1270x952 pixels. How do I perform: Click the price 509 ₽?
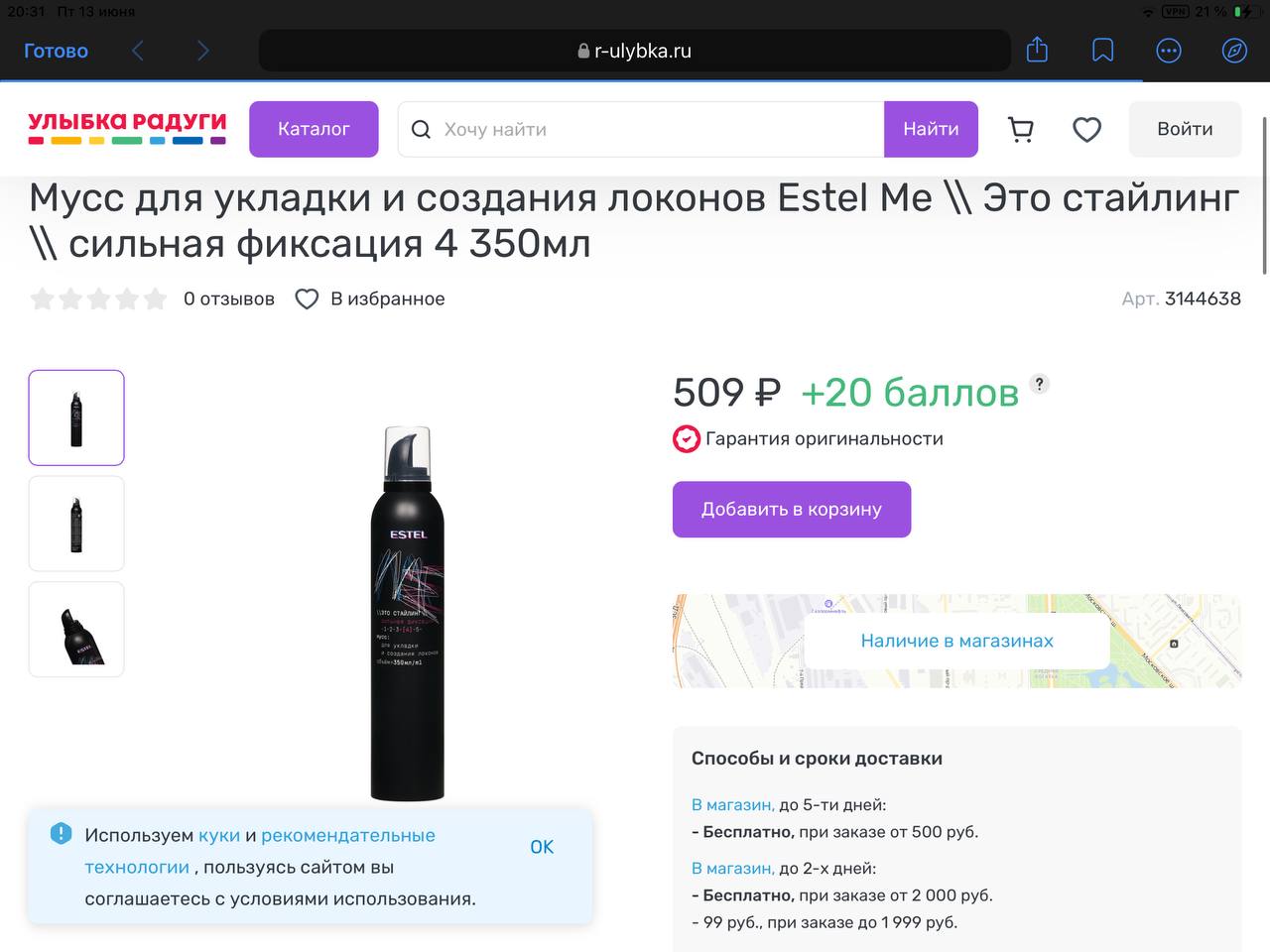[x=727, y=393]
